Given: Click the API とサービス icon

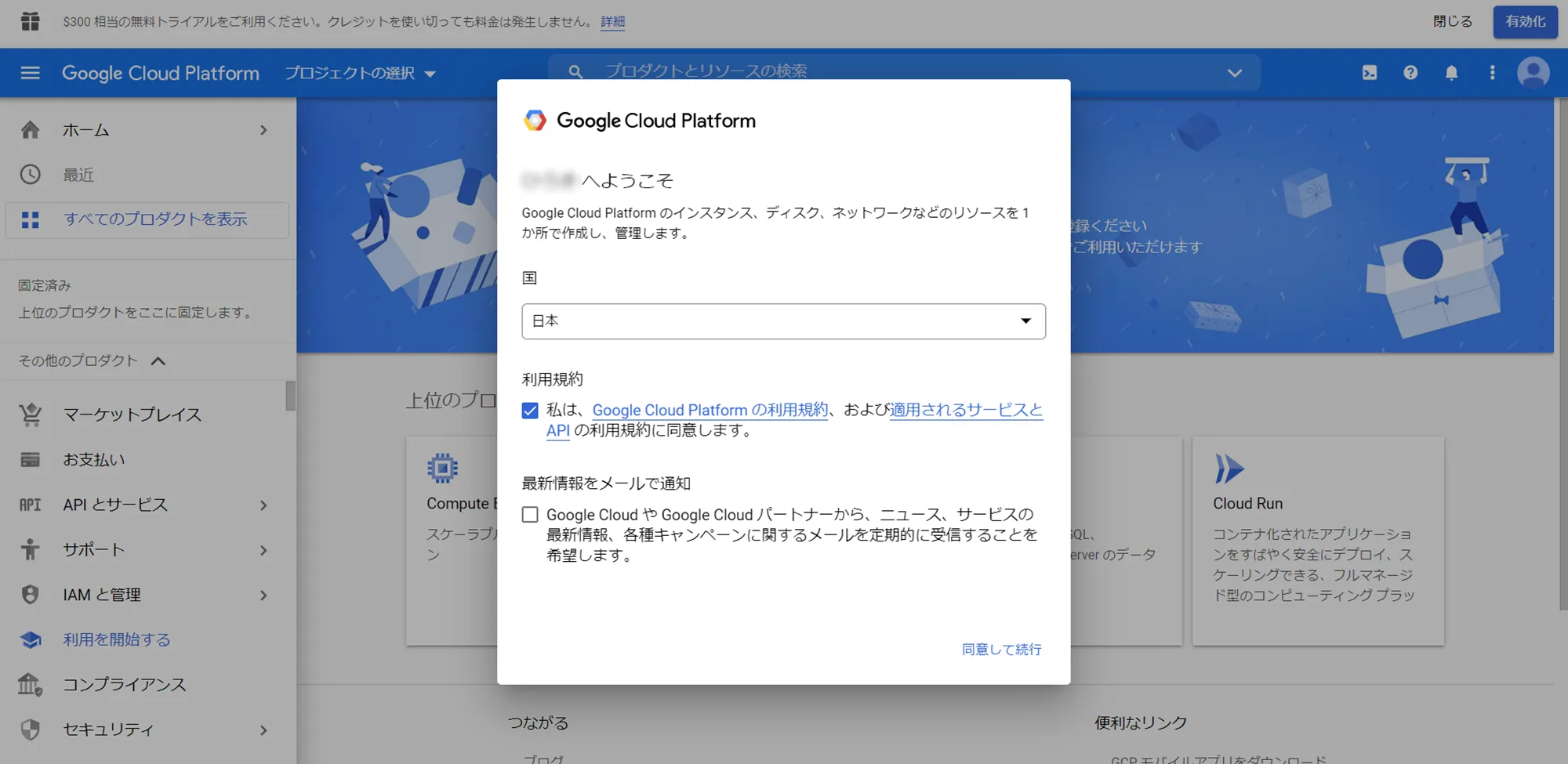Looking at the screenshot, I should tap(30, 505).
